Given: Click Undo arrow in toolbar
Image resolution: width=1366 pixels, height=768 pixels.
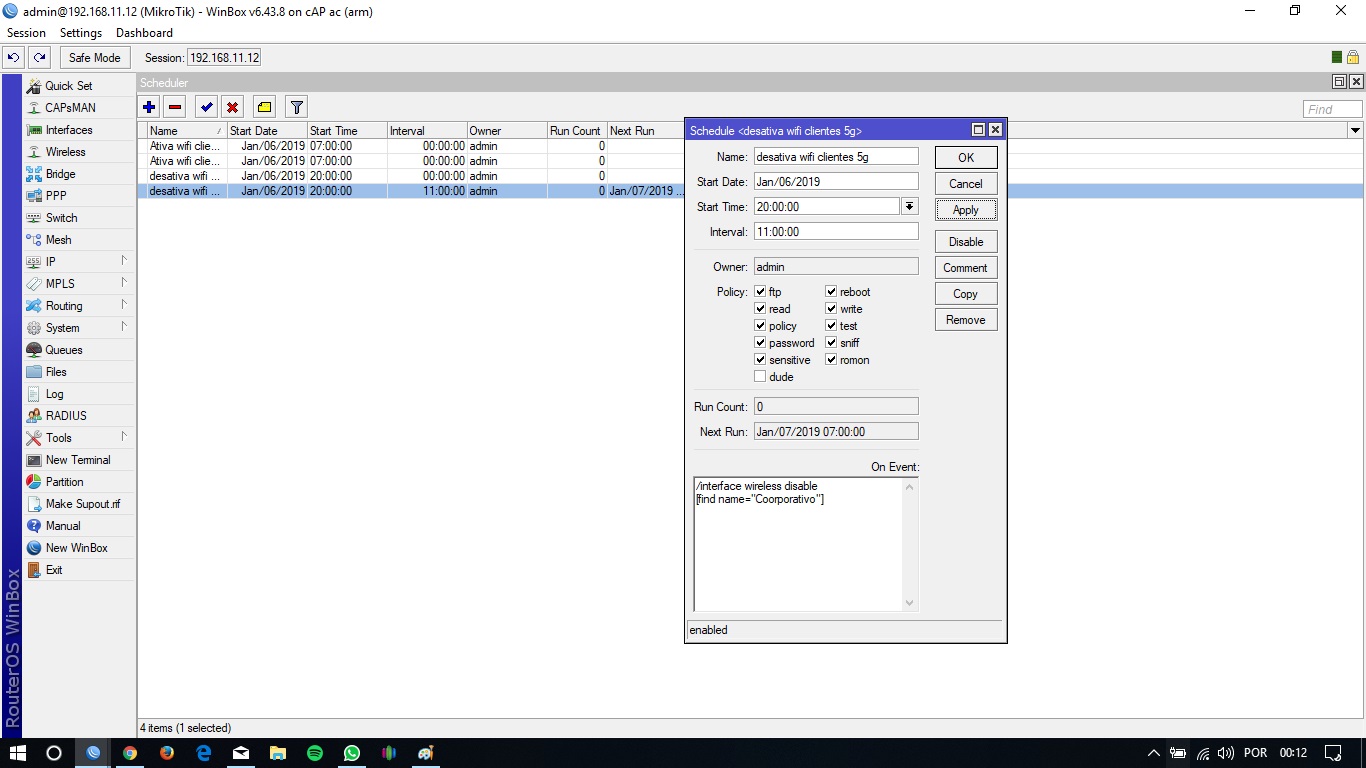Looking at the screenshot, I should [14, 57].
